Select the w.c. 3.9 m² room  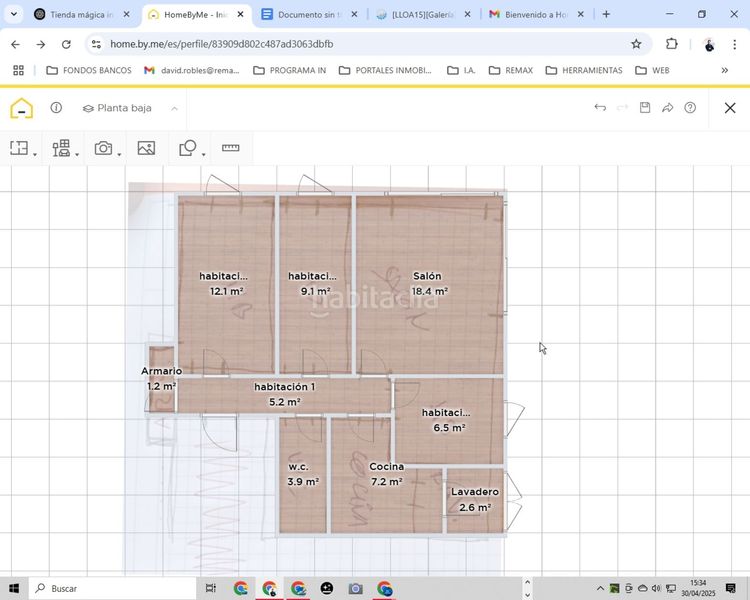[302, 474]
